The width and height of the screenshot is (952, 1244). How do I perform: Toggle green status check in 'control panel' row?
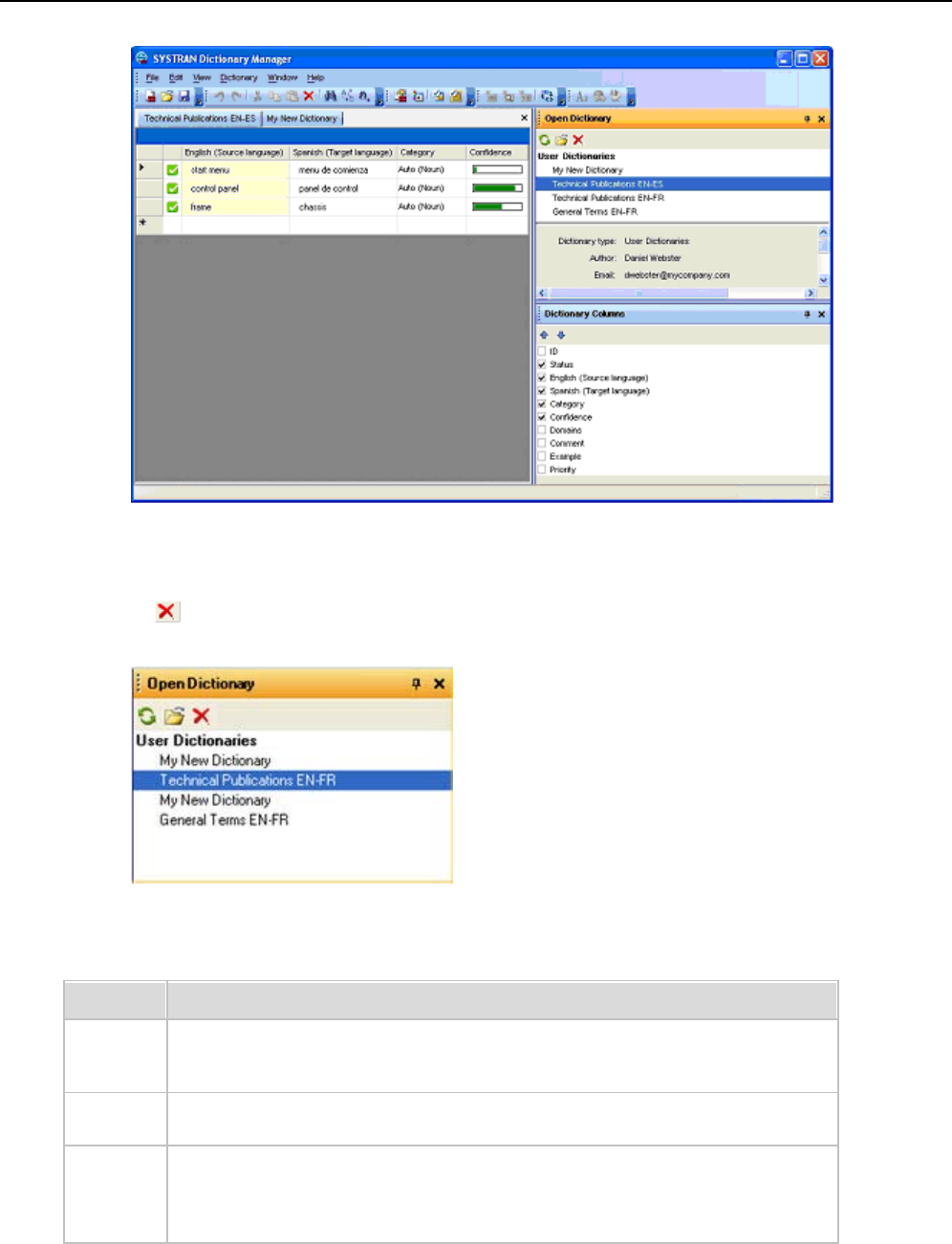172,188
